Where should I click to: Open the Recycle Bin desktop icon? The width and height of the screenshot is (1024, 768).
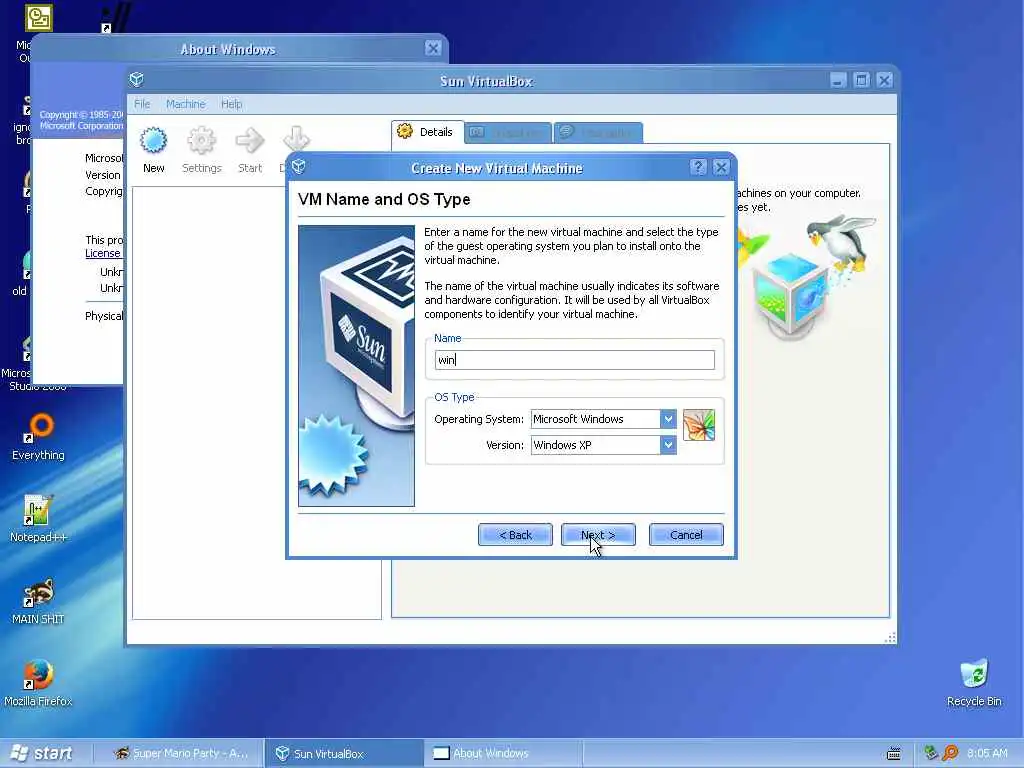(x=974, y=683)
